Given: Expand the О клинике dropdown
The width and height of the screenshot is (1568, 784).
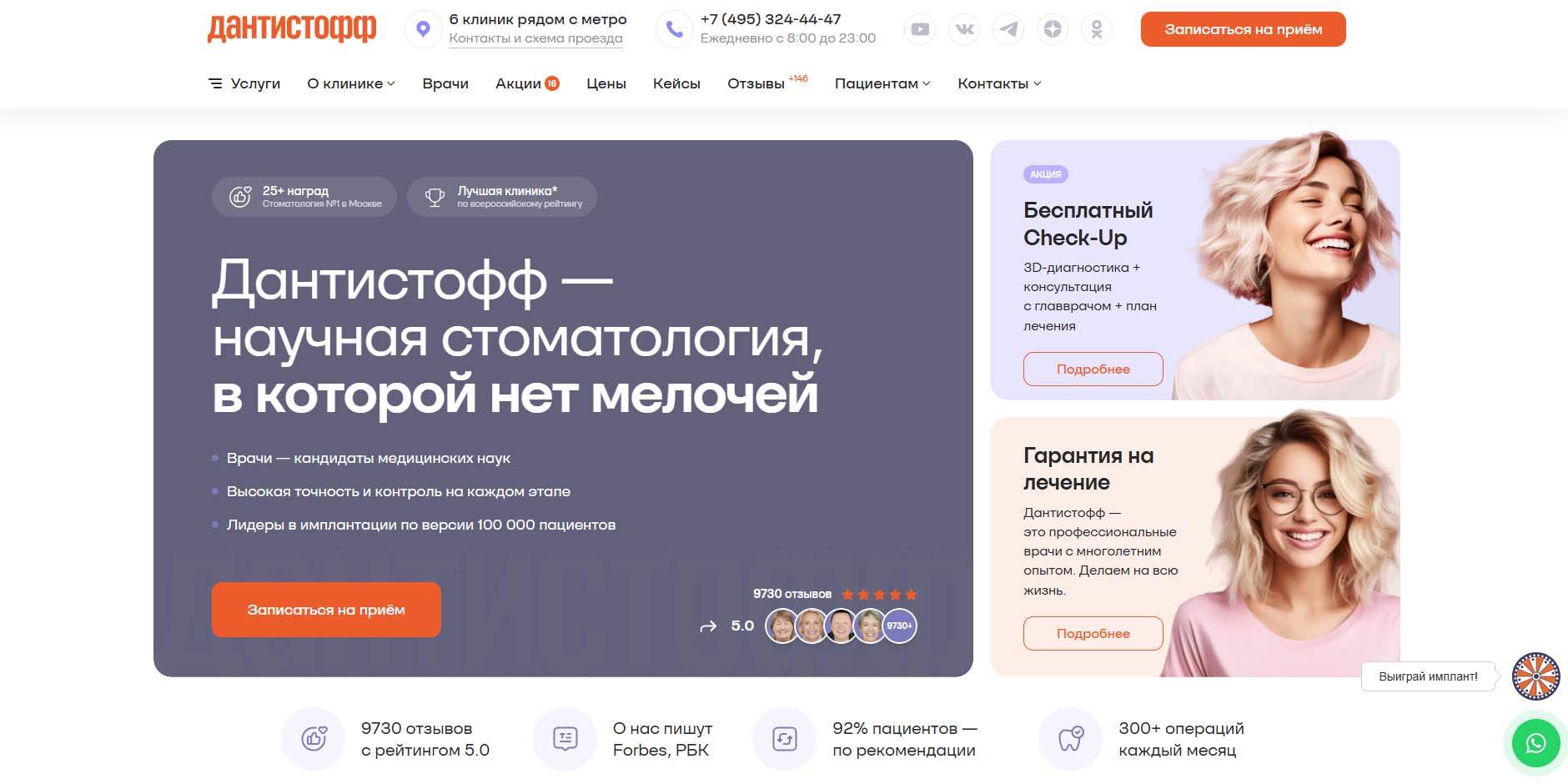Looking at the screenshot, I should (x=351, y=83).
